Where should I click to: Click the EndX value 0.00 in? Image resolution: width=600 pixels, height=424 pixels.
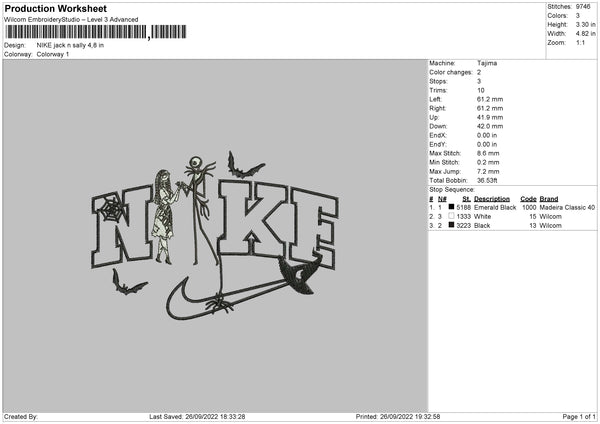[487, 135]
